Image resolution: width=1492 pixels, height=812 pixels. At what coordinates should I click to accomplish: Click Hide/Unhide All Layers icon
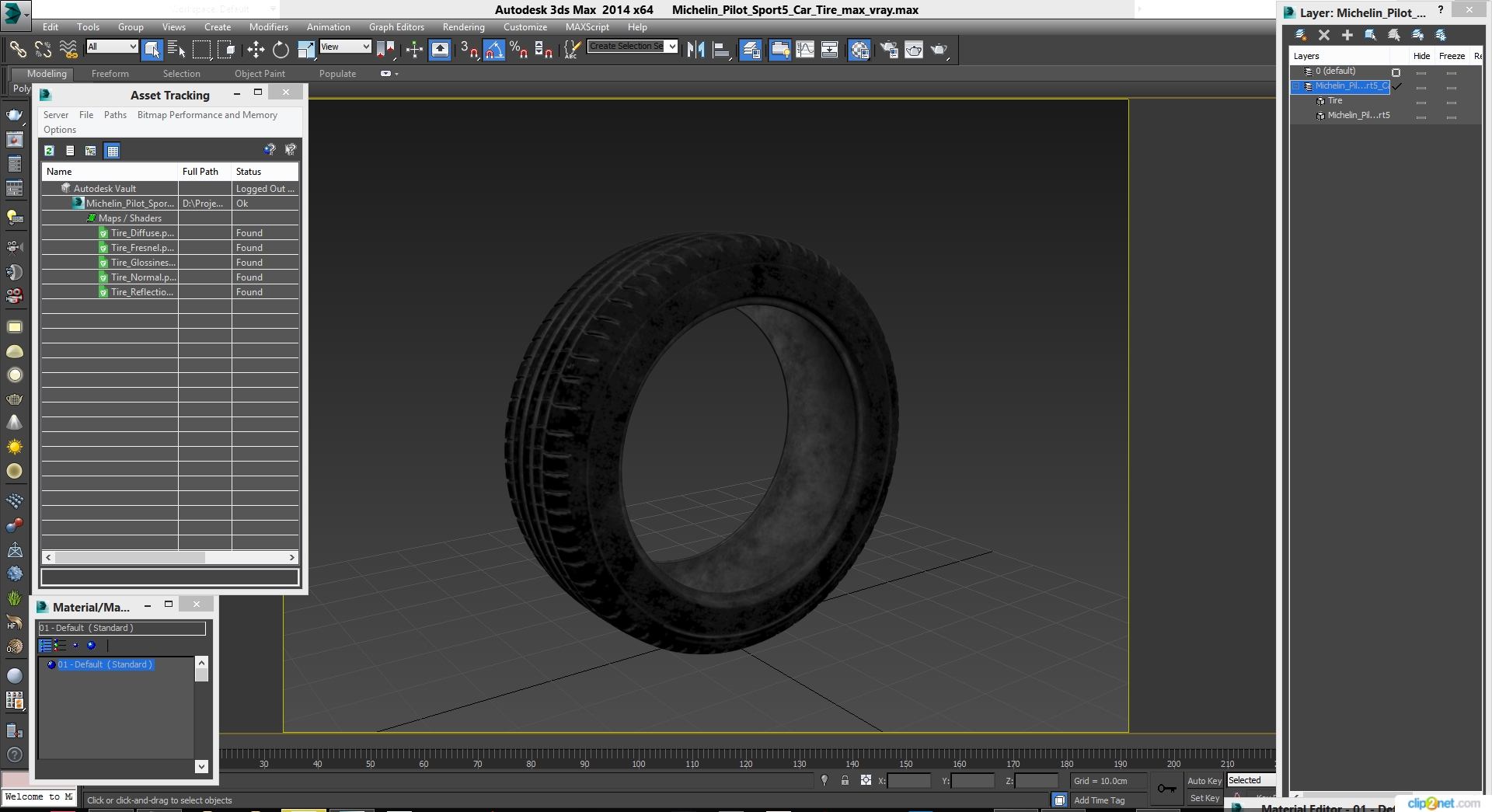[x=1417, y=35]
